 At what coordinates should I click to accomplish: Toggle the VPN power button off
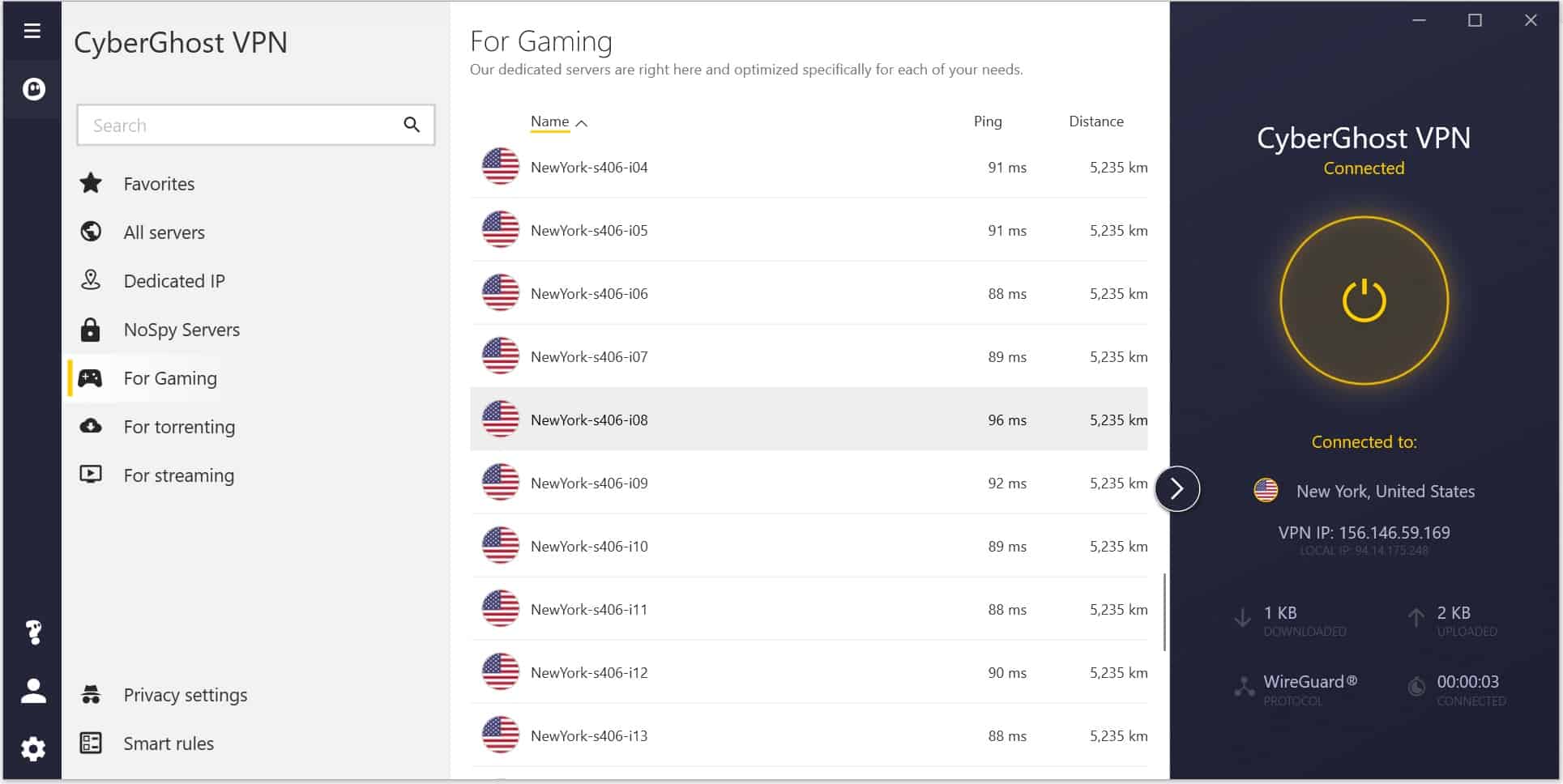point(1364,300)
